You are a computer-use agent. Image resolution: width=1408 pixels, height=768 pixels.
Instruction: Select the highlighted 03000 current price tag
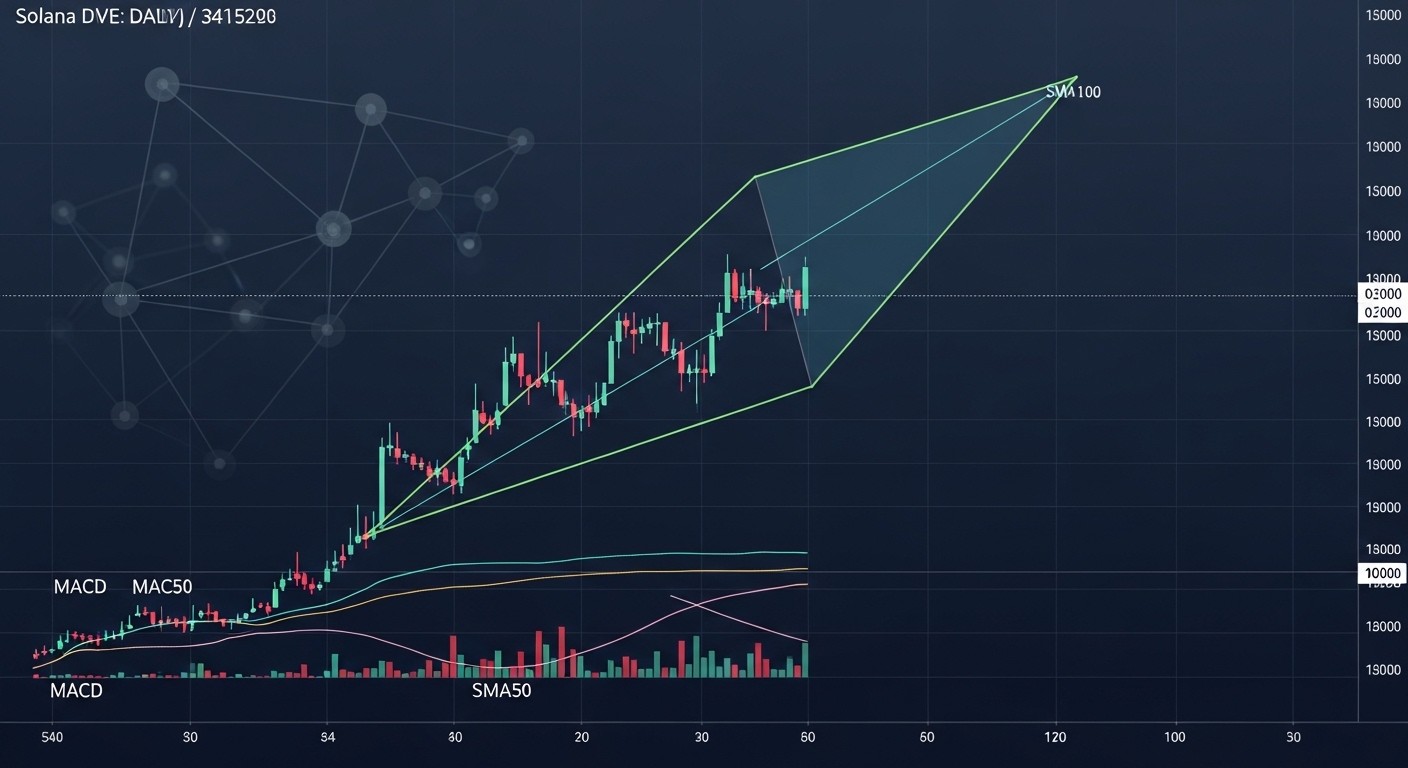(1382, 295)
